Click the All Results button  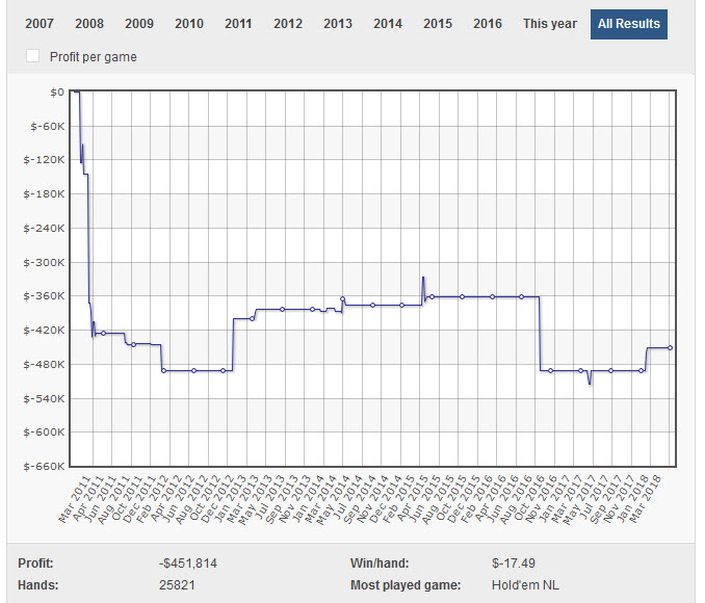[629, 24]
